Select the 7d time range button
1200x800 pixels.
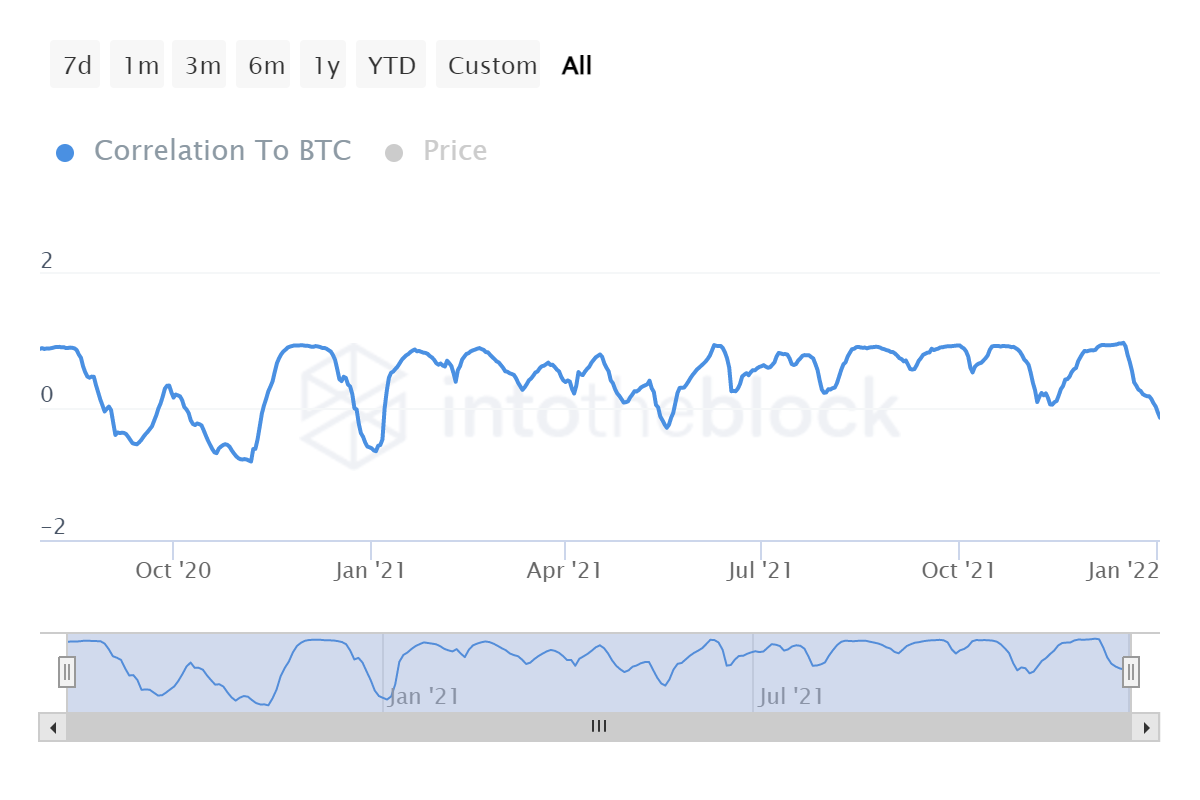76,66
